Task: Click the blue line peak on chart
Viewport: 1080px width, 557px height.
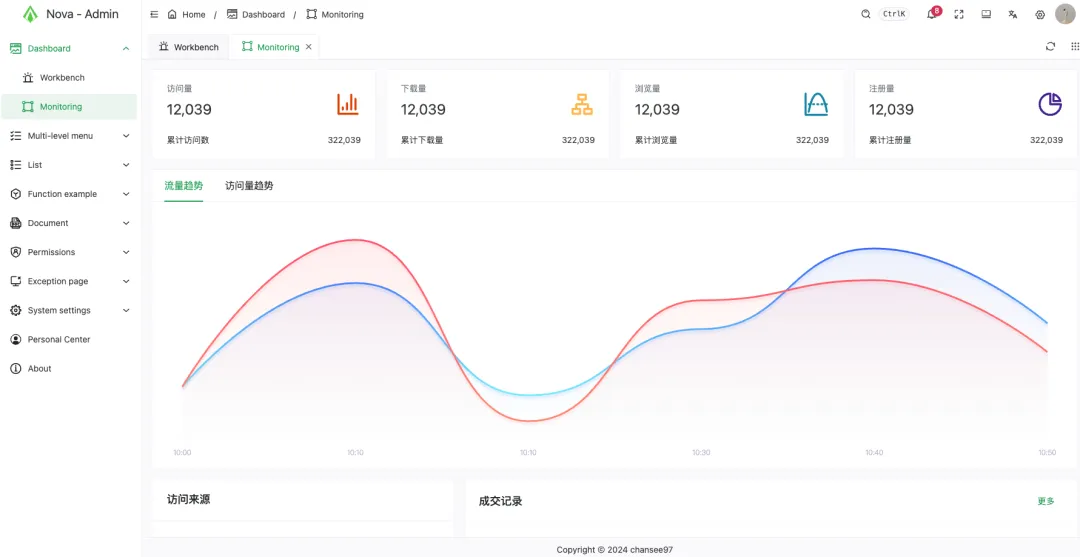Action: click(875, 249)
